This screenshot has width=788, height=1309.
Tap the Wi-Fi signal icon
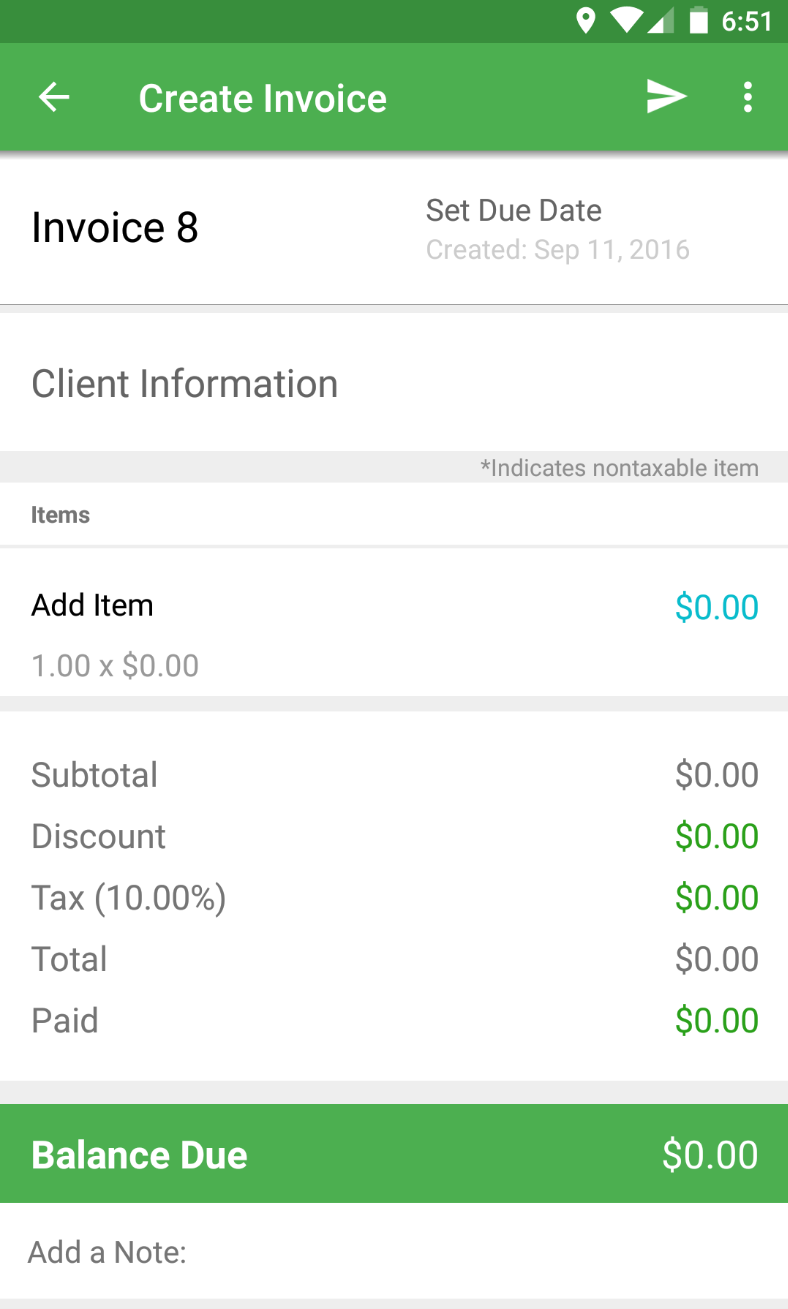(x=627, y=21)
